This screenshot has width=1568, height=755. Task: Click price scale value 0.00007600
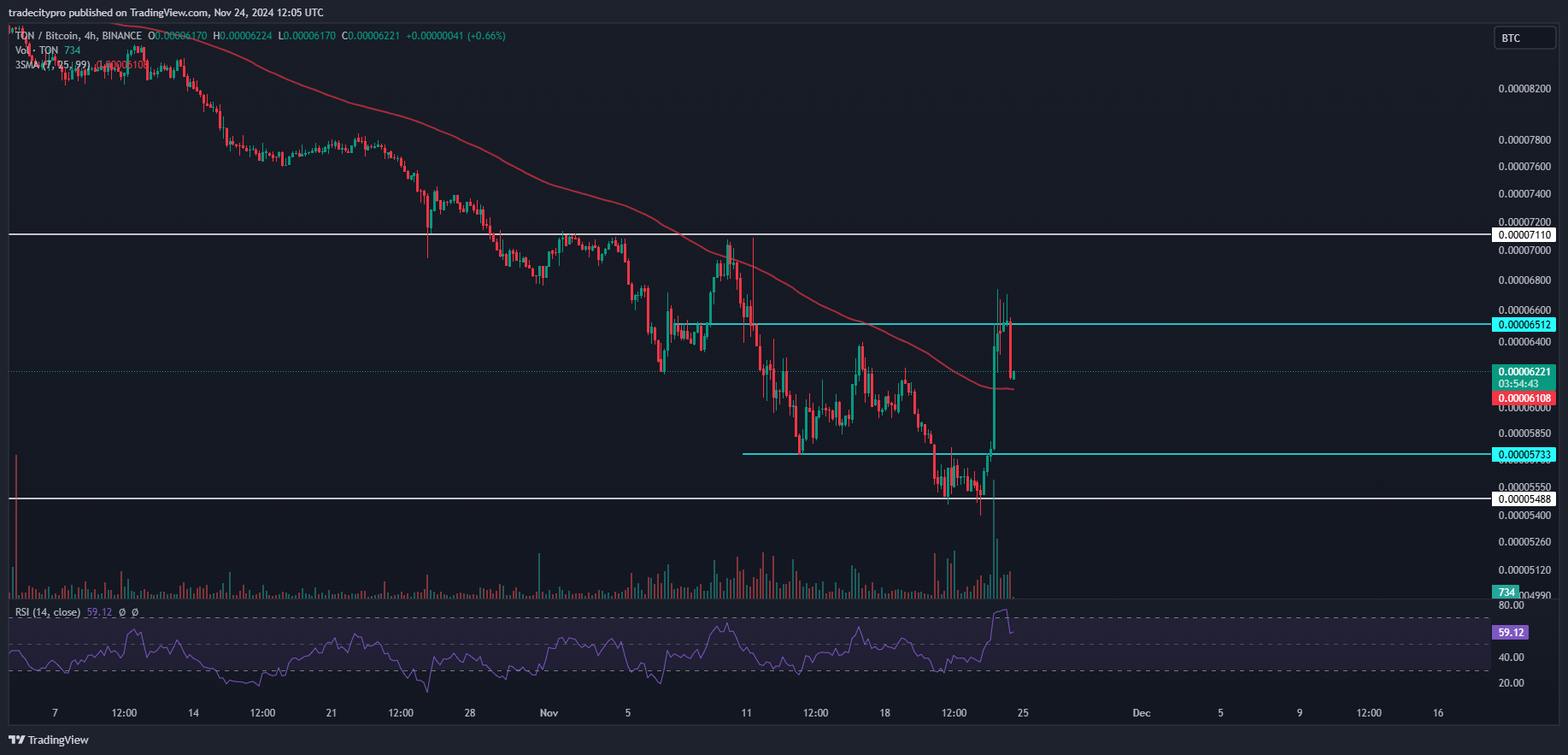(1524, 167)
